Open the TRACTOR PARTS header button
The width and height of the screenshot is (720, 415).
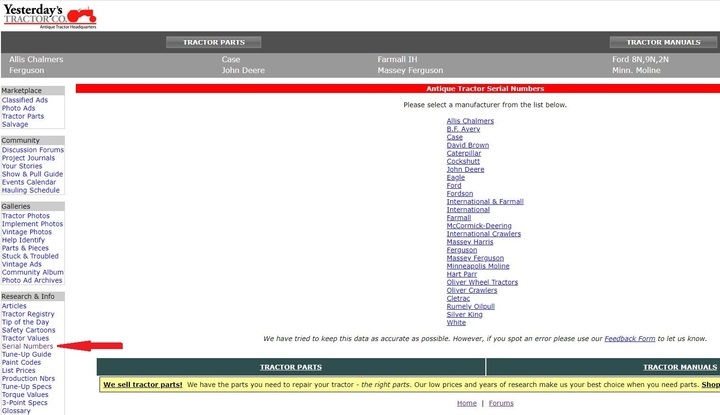tap(214, 42)
